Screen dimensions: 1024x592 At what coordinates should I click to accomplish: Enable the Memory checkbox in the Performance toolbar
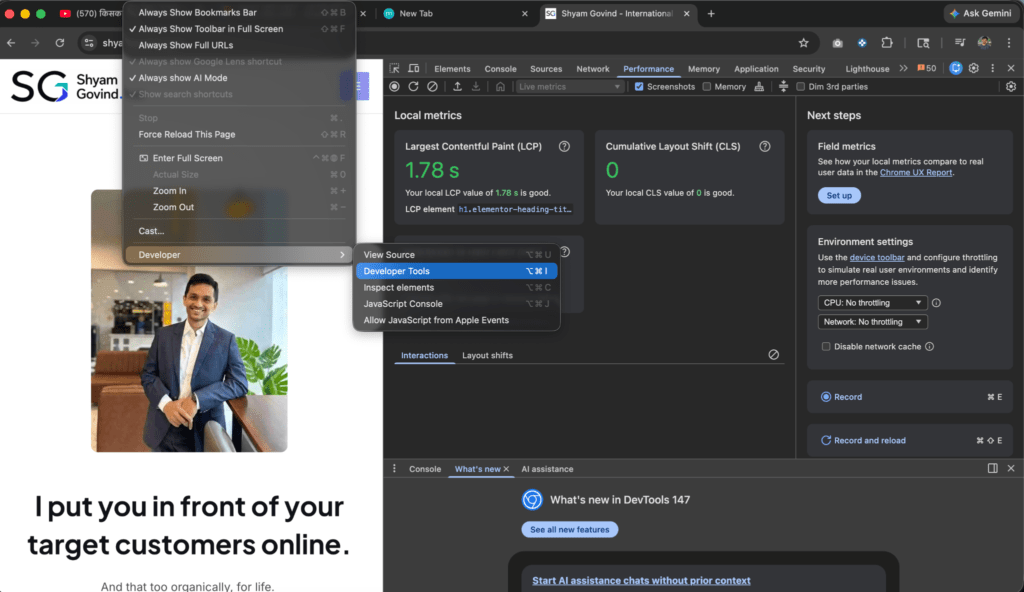click(707, 86)
